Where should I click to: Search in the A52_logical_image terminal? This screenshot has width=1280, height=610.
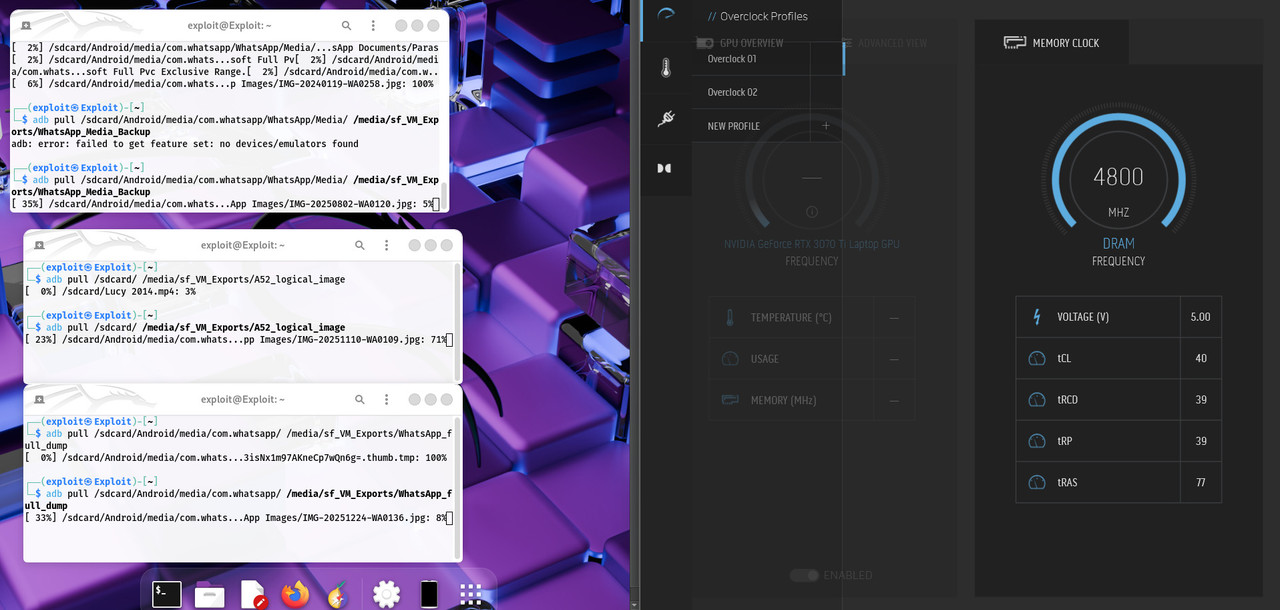360,245
